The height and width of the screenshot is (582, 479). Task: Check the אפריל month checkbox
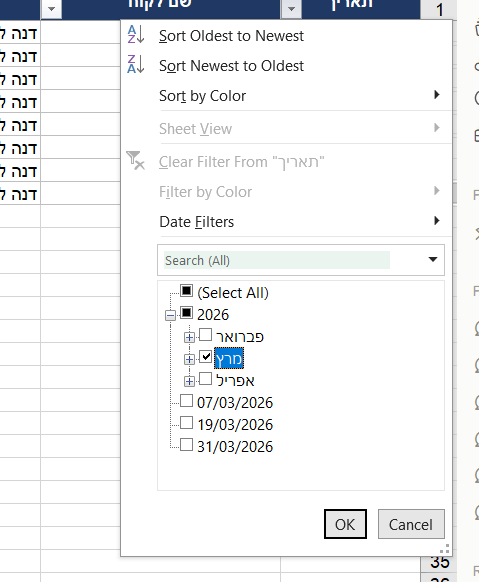205,379
